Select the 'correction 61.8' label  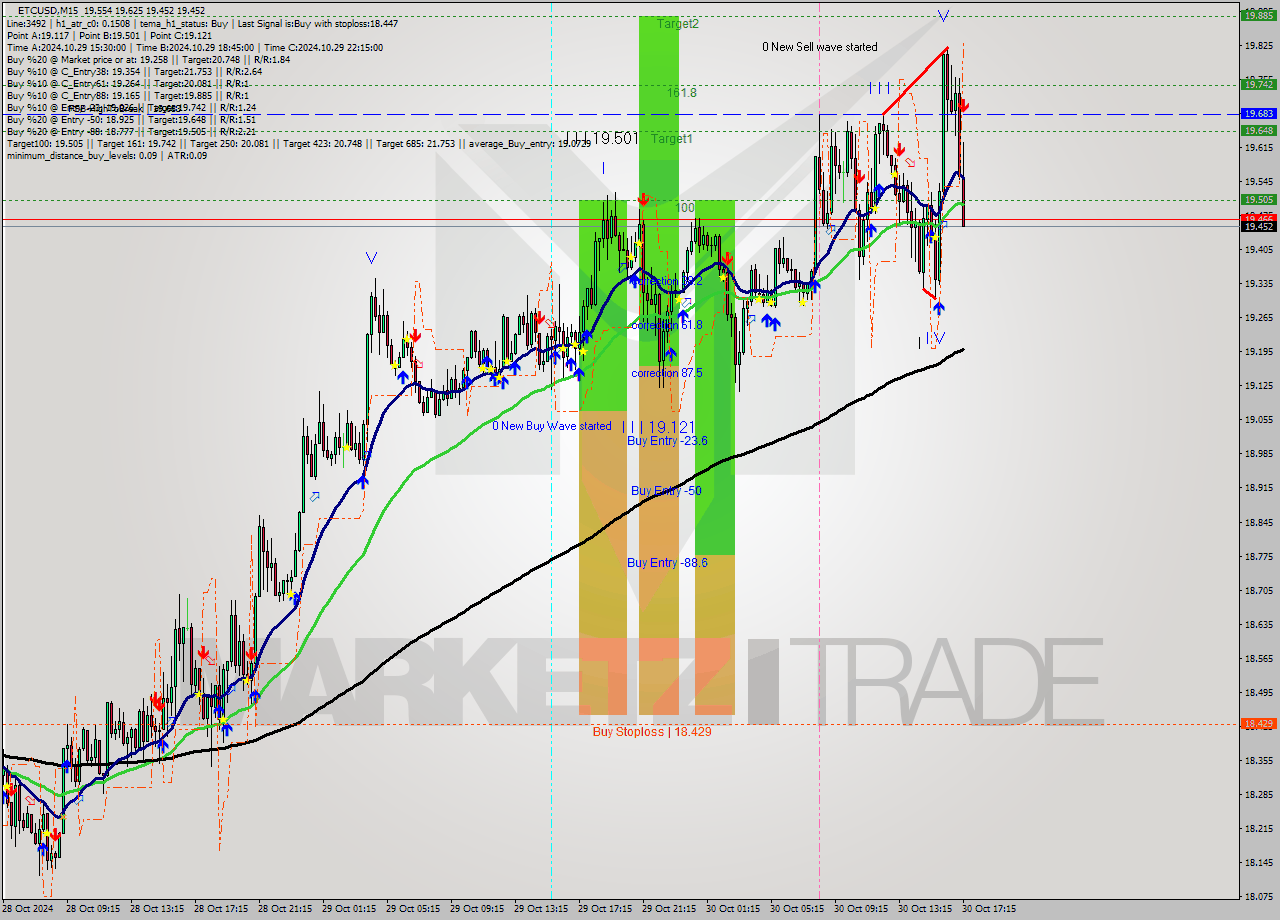666,325
